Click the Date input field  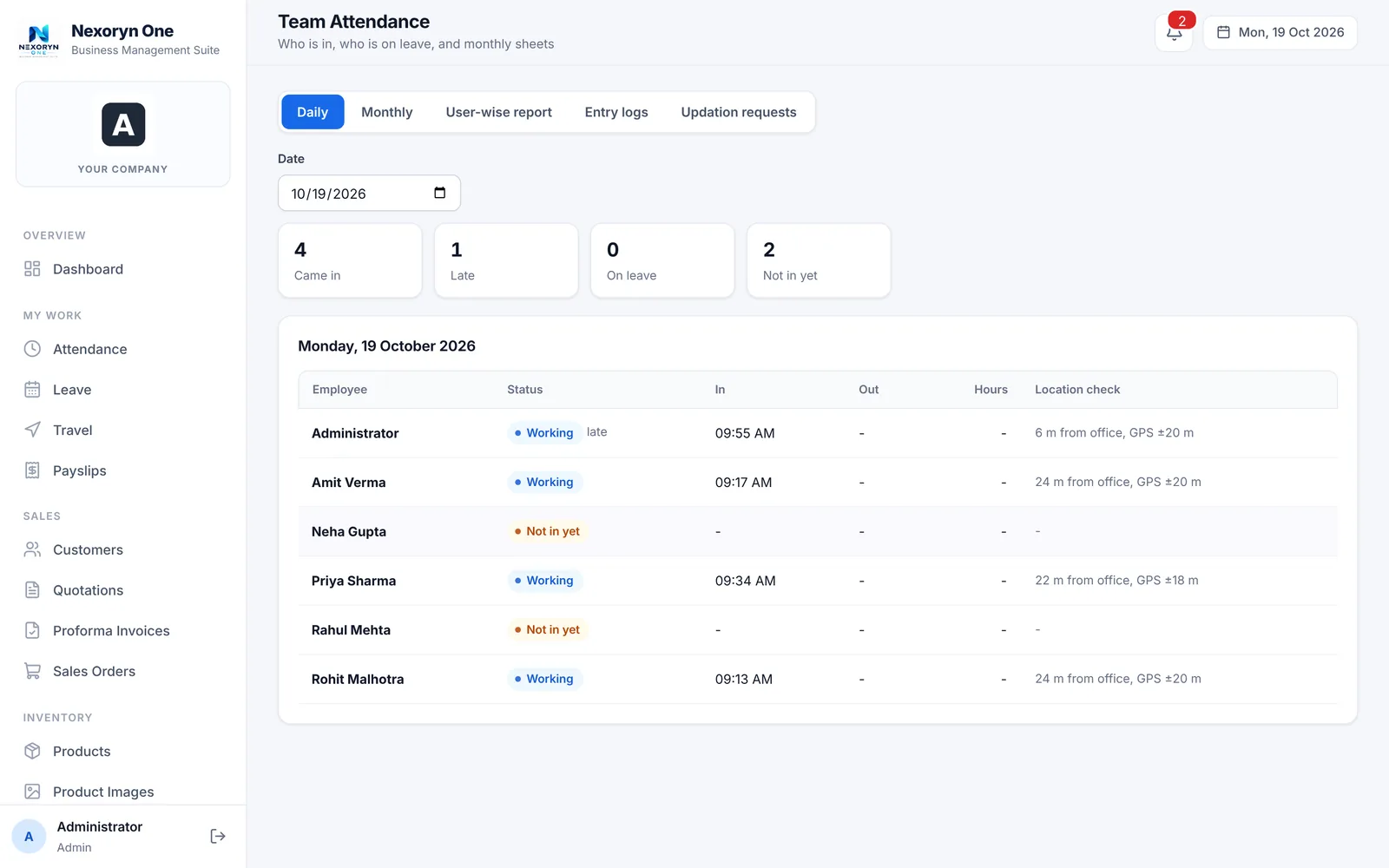coord(369,193)
